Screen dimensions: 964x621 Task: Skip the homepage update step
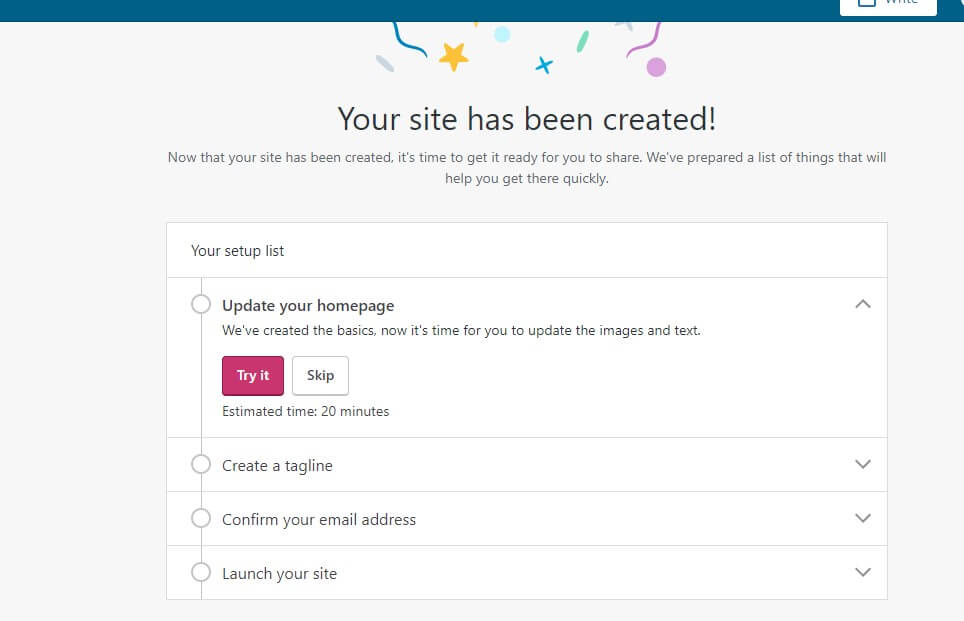[320, 375]
